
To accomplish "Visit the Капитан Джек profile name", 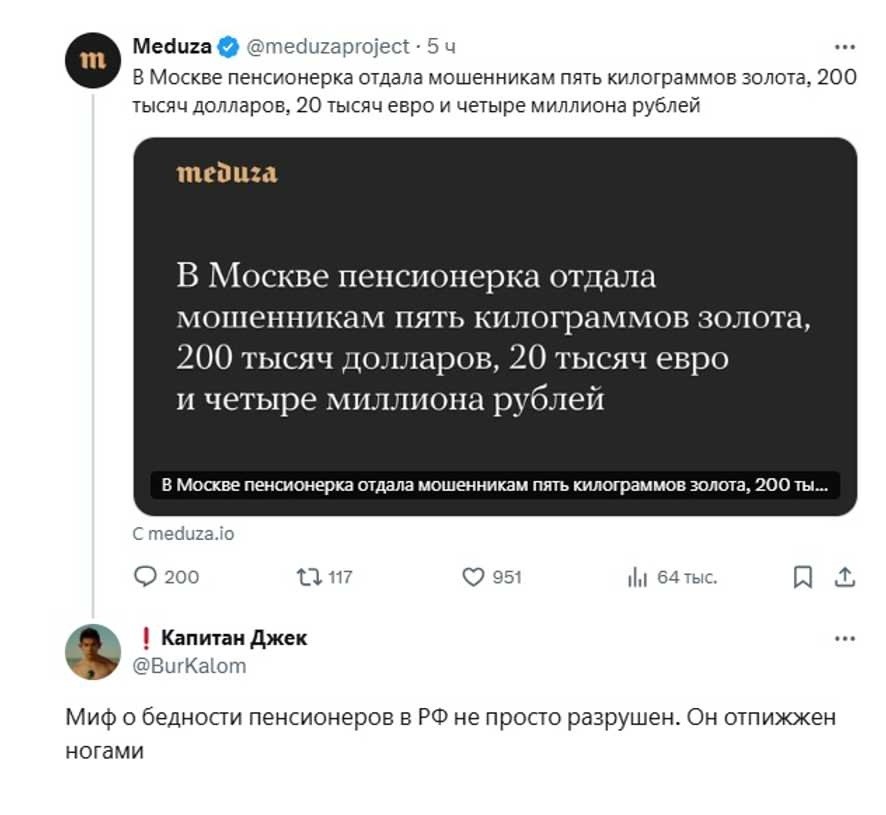I will [234, 638].
